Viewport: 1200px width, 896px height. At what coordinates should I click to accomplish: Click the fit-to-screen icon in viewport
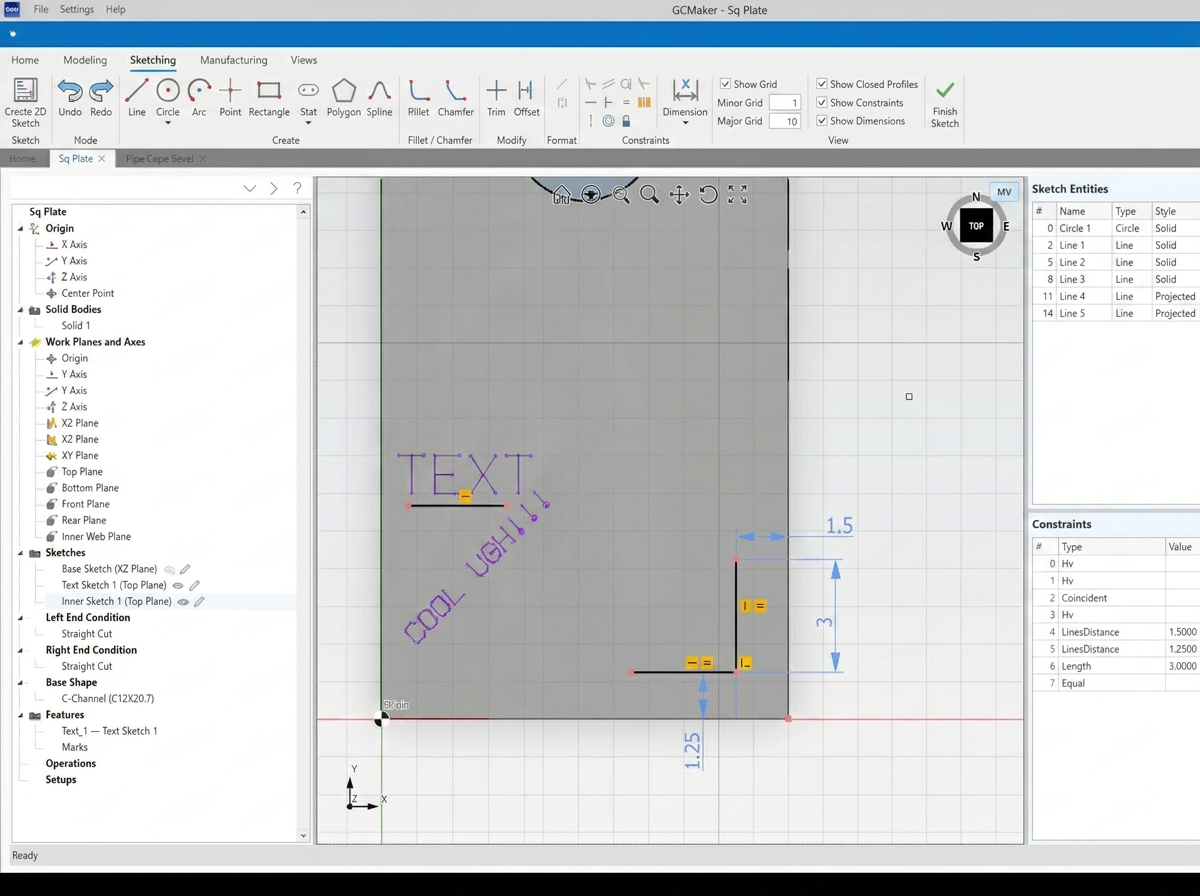pos(737,195)
